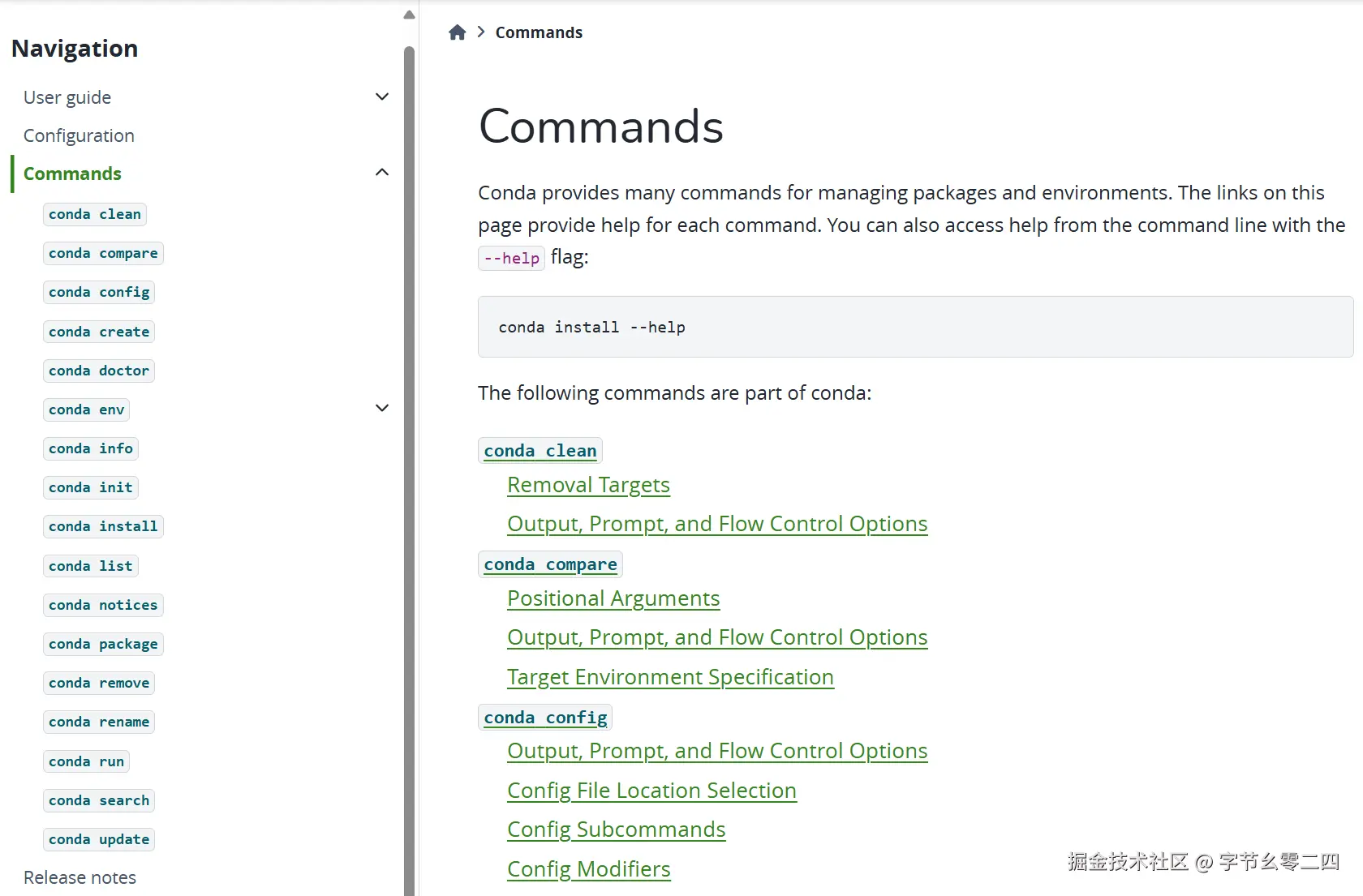Screen dimensions: 1363x896
Task: Open Release notes in the navigation
Action: [x=80, y=877]
